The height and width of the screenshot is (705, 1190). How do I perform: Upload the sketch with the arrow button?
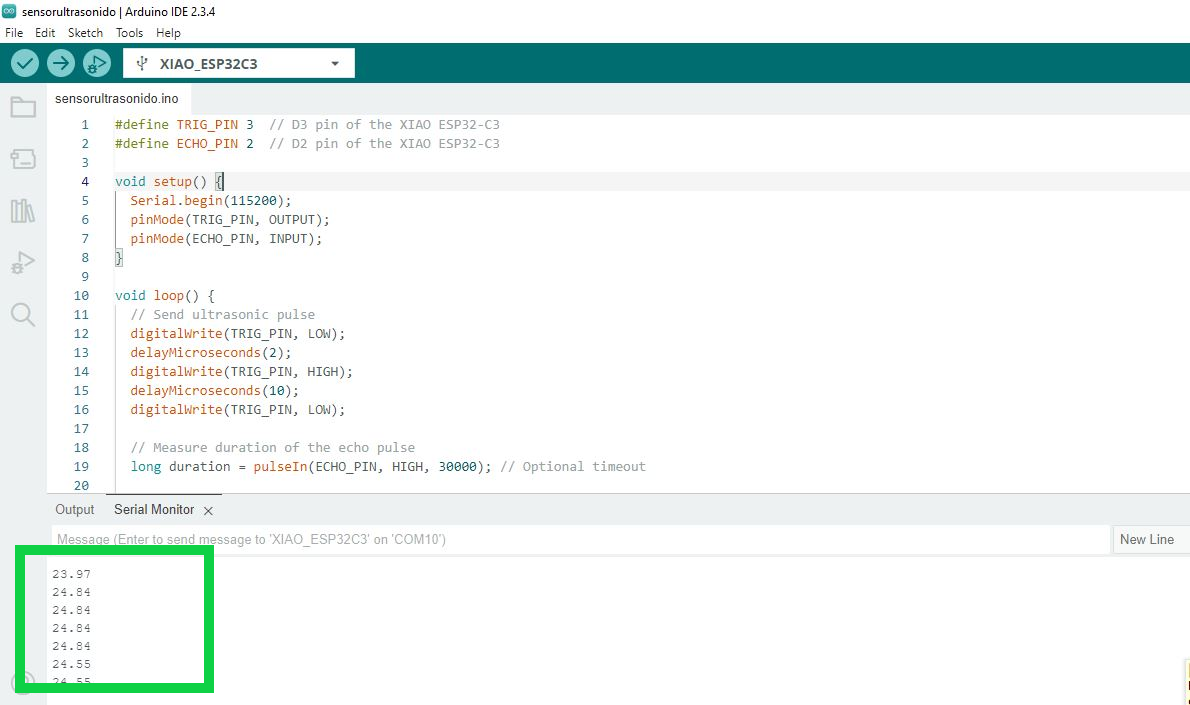tap(61, 63)
